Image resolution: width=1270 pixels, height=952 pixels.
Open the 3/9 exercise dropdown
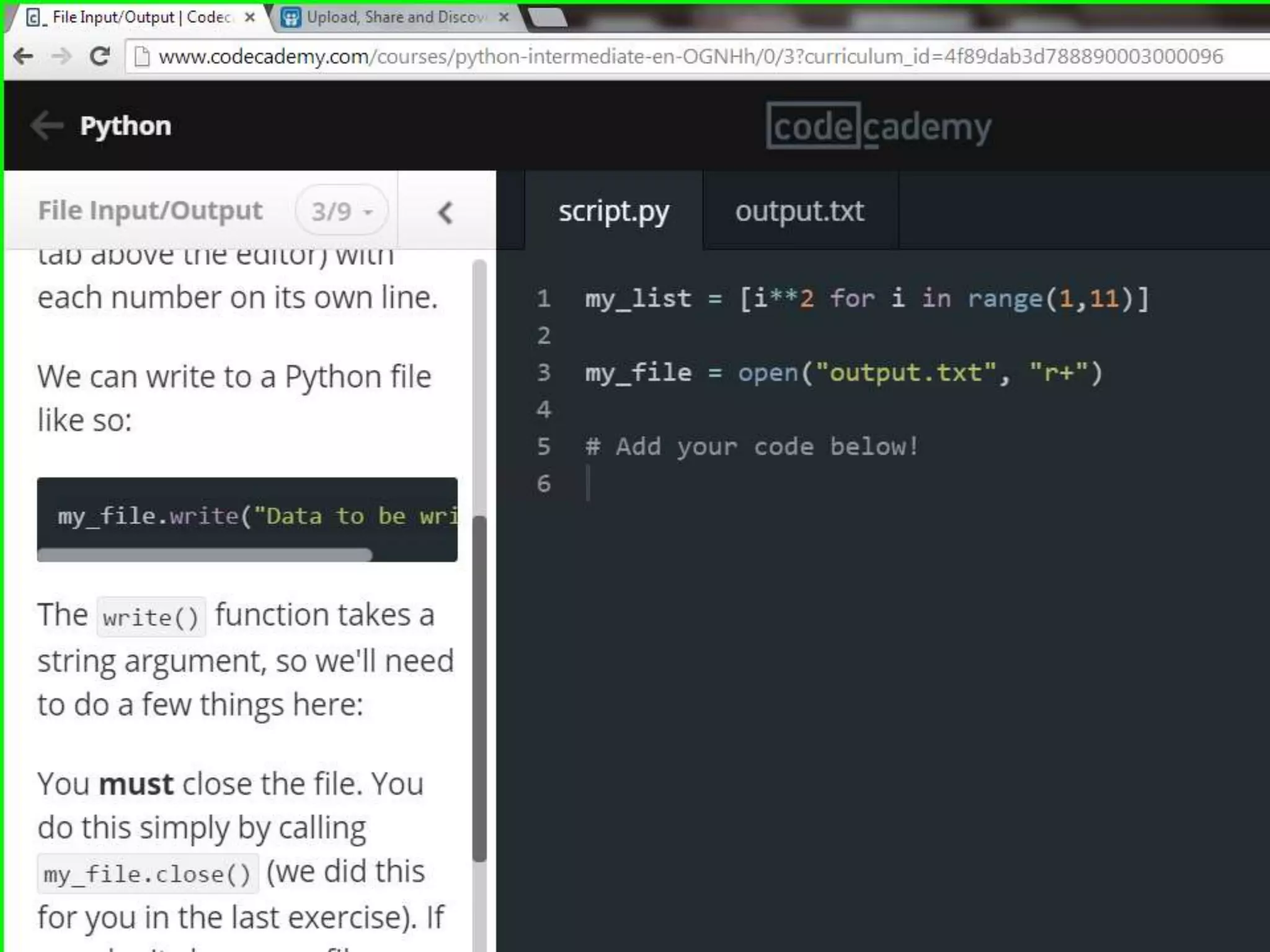pyautogui.click(x=342, y=211)
